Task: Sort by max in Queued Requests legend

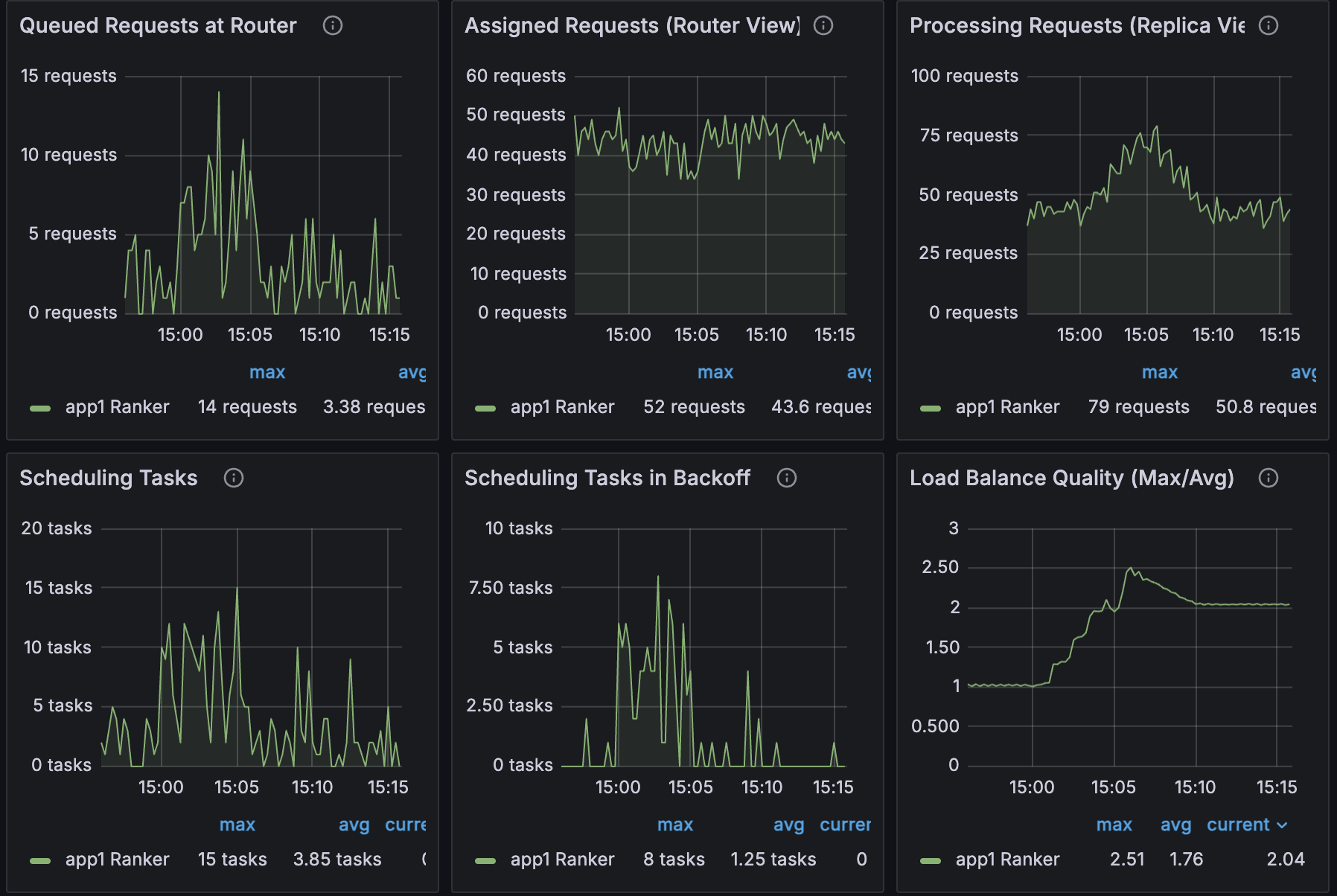Action: pyautogui.click(x=267, y=372)
